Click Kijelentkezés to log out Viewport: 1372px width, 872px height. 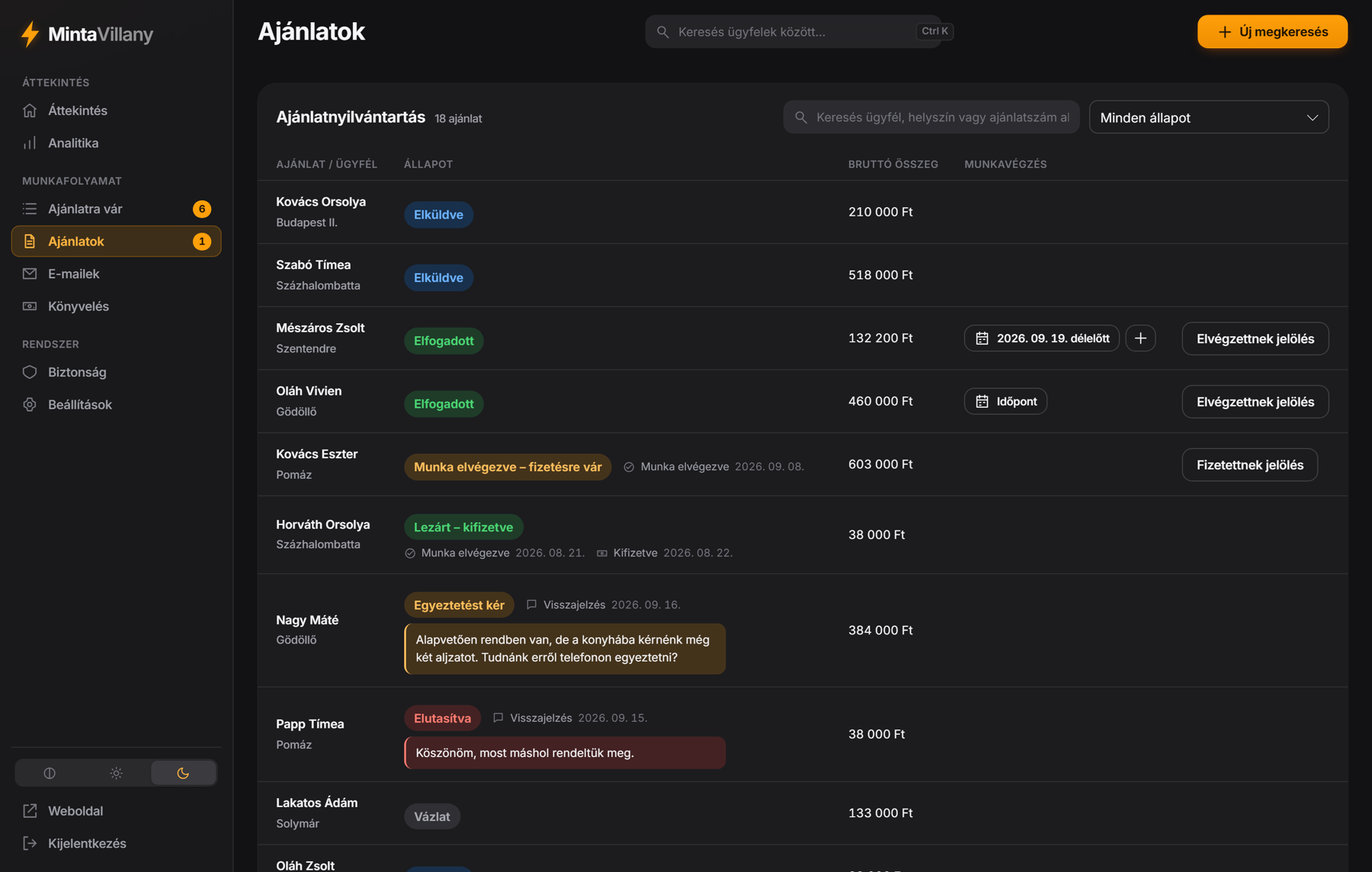[x=116, y=844]
